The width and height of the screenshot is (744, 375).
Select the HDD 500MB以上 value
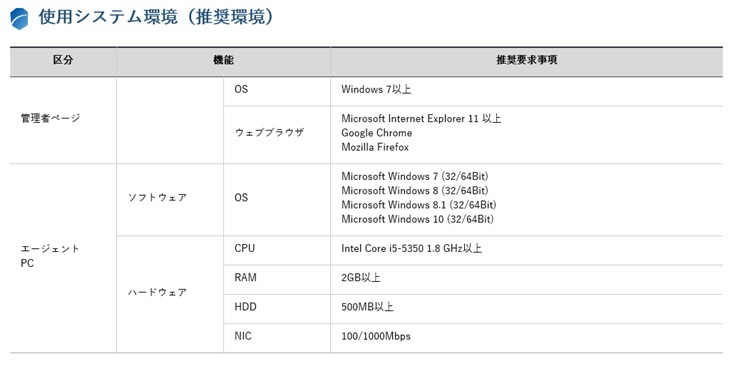pyautogui.click(x=367, y=307)
